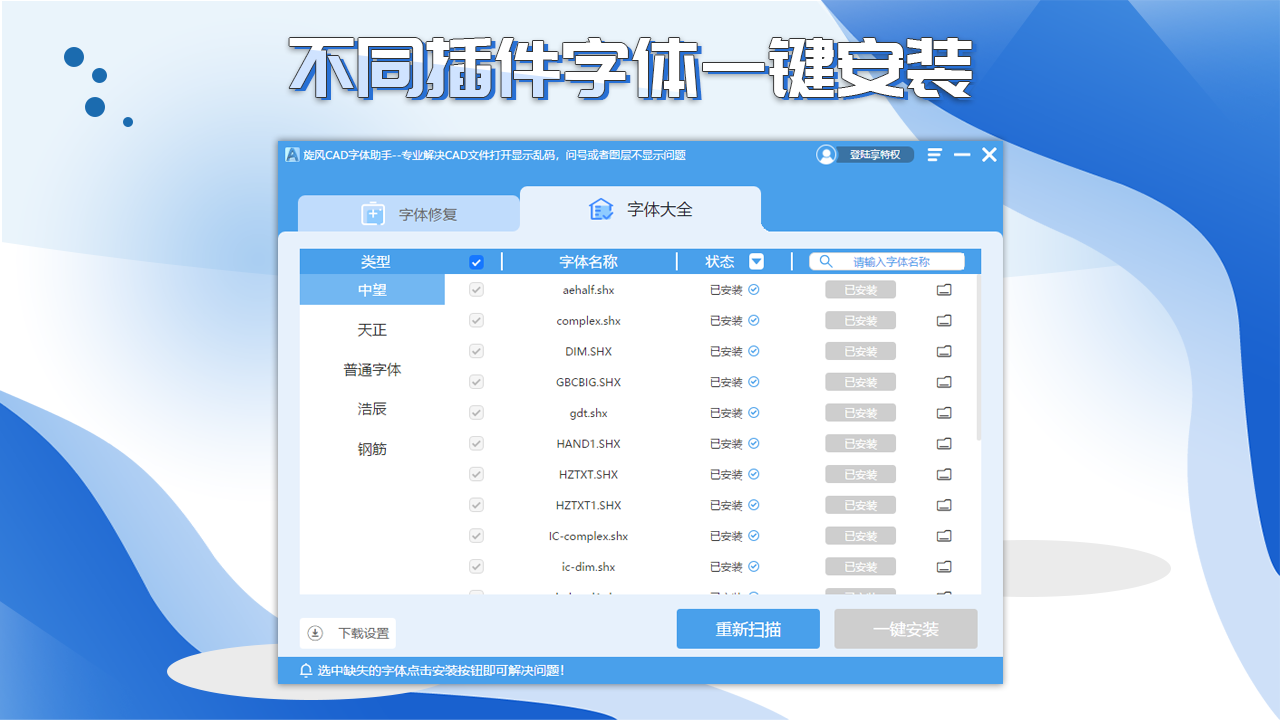Open the user avatar login icon
This screenshot has height=720, width=1280.
826,155
